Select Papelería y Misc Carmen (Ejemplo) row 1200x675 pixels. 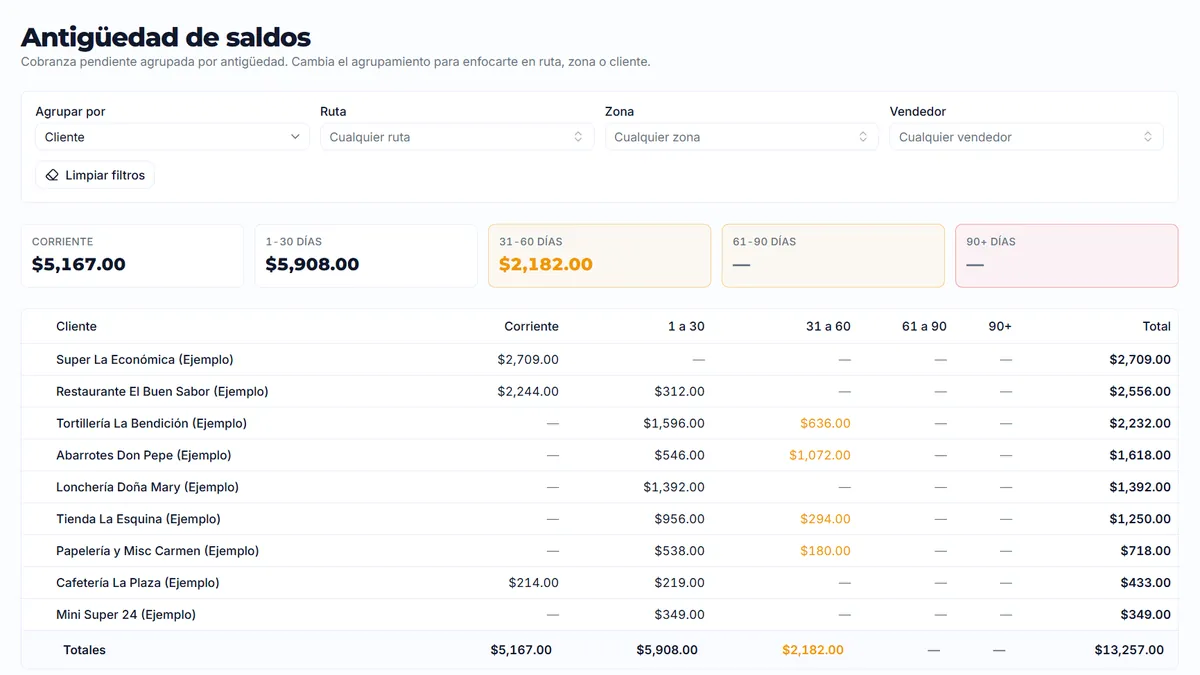pos(600,552)
